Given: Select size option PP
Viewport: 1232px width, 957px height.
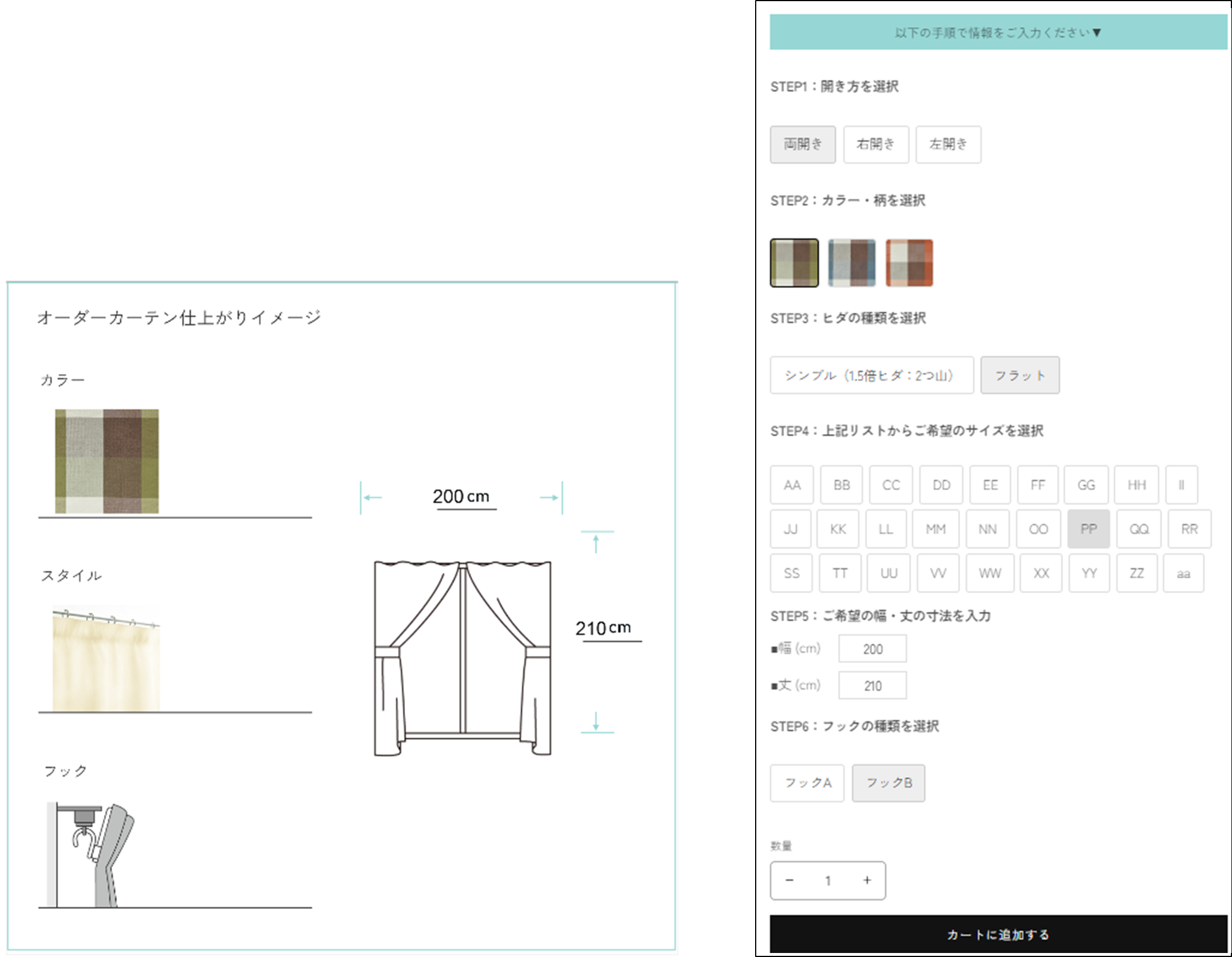Looking at the screenshot, I should [x=1088, y=529].
